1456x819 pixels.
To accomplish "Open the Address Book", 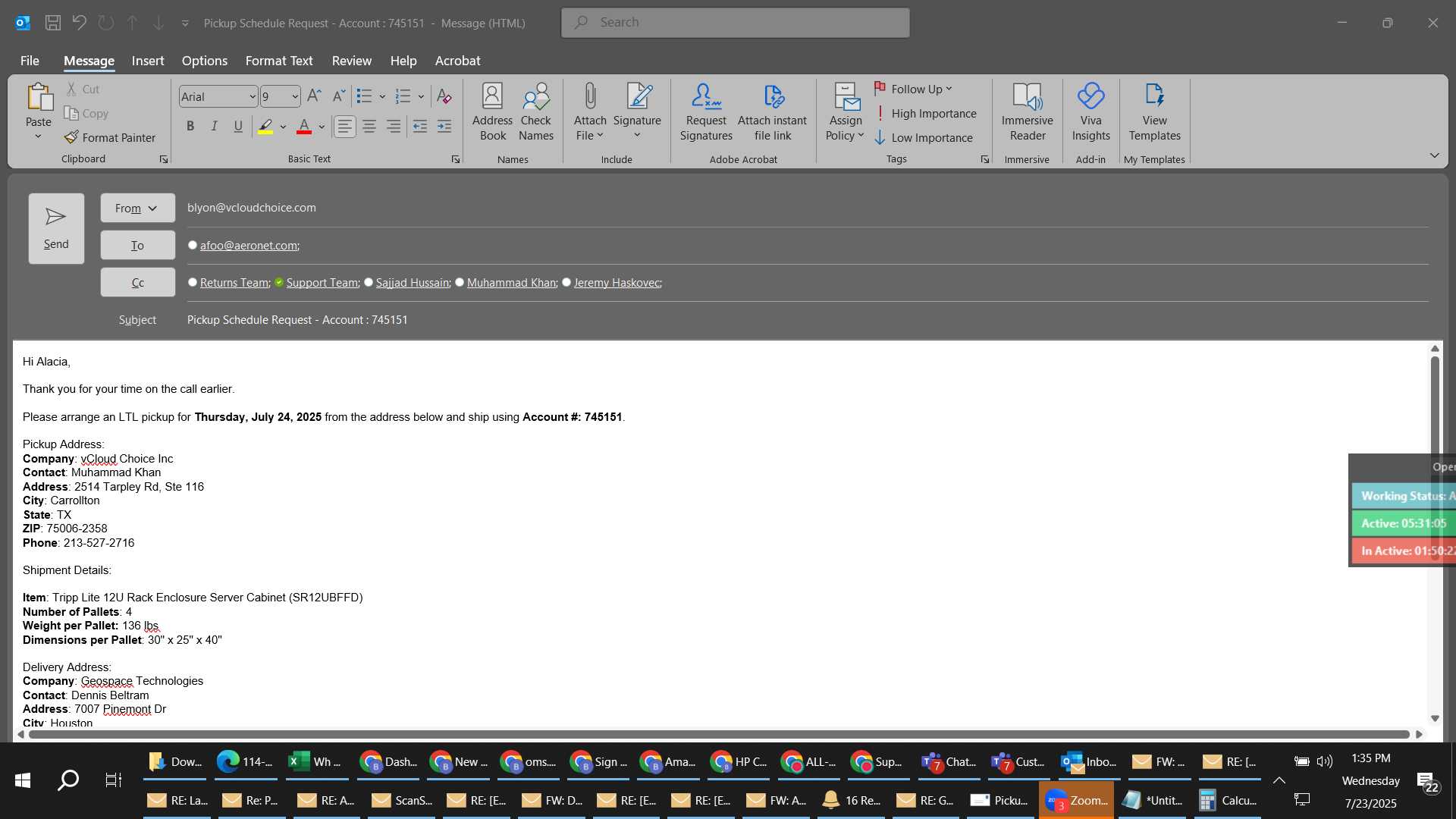I will click(x=493, y=112).
